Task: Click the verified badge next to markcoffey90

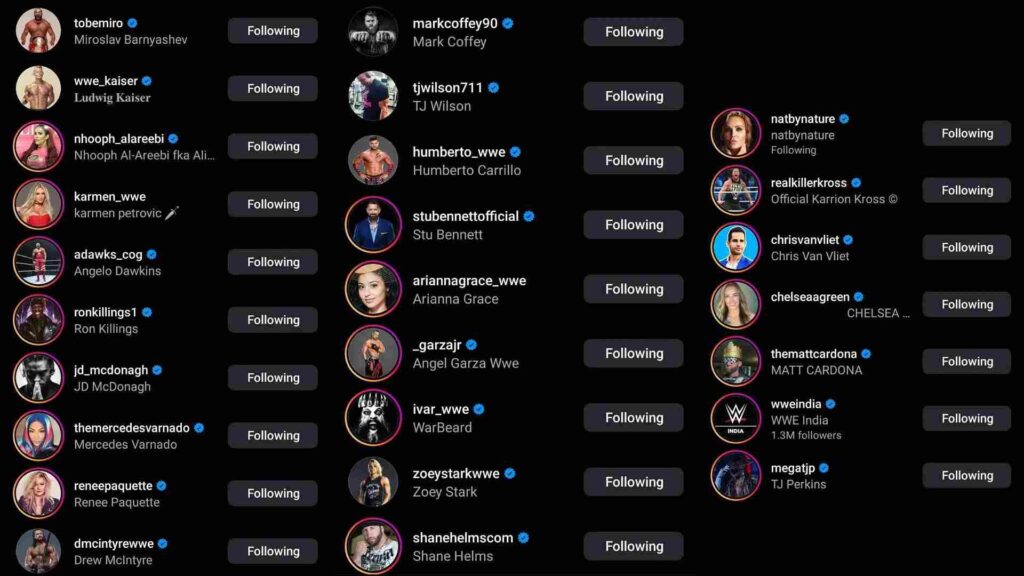Action: (x=507, y=24)
